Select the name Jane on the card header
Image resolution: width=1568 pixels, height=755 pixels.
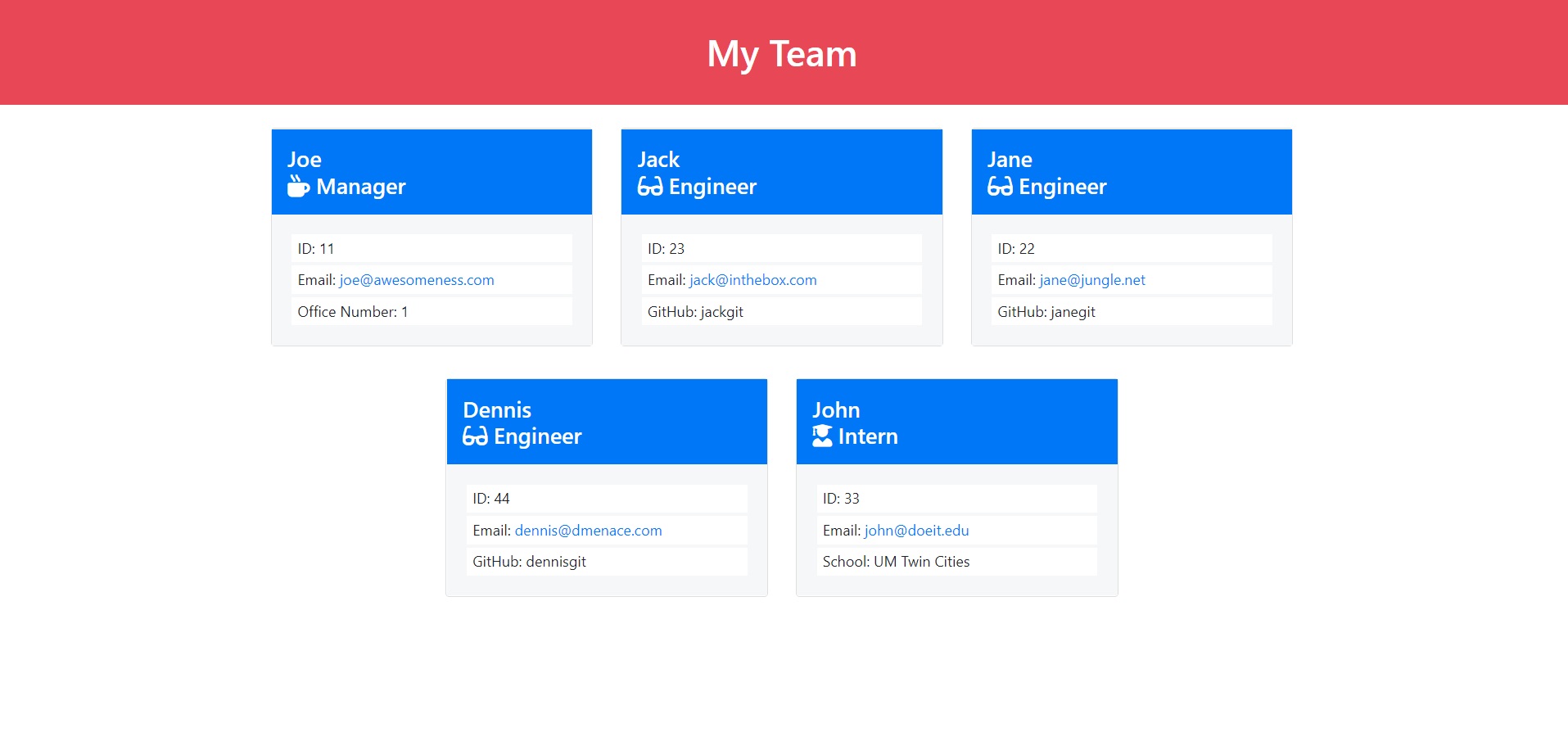[1010, 160]
